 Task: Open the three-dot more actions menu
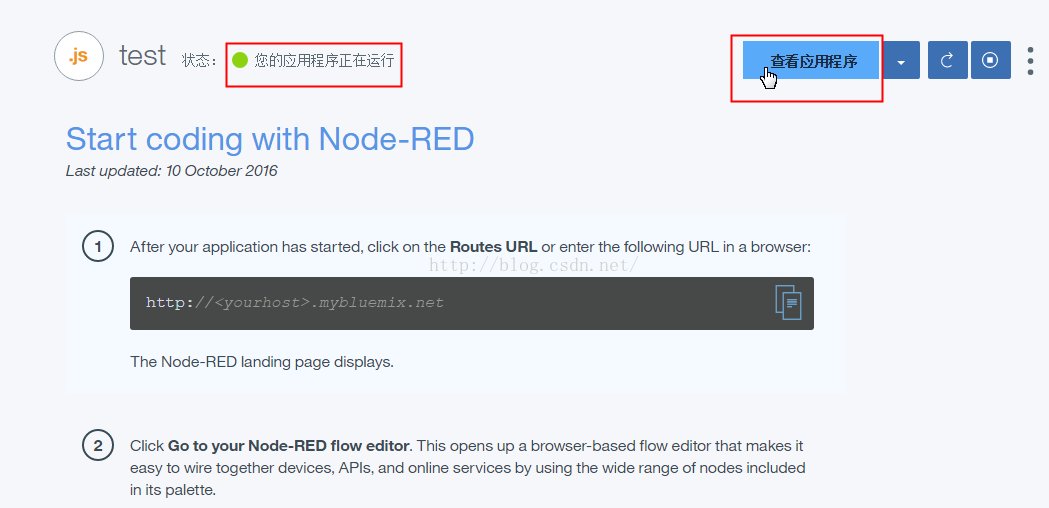1031,60
